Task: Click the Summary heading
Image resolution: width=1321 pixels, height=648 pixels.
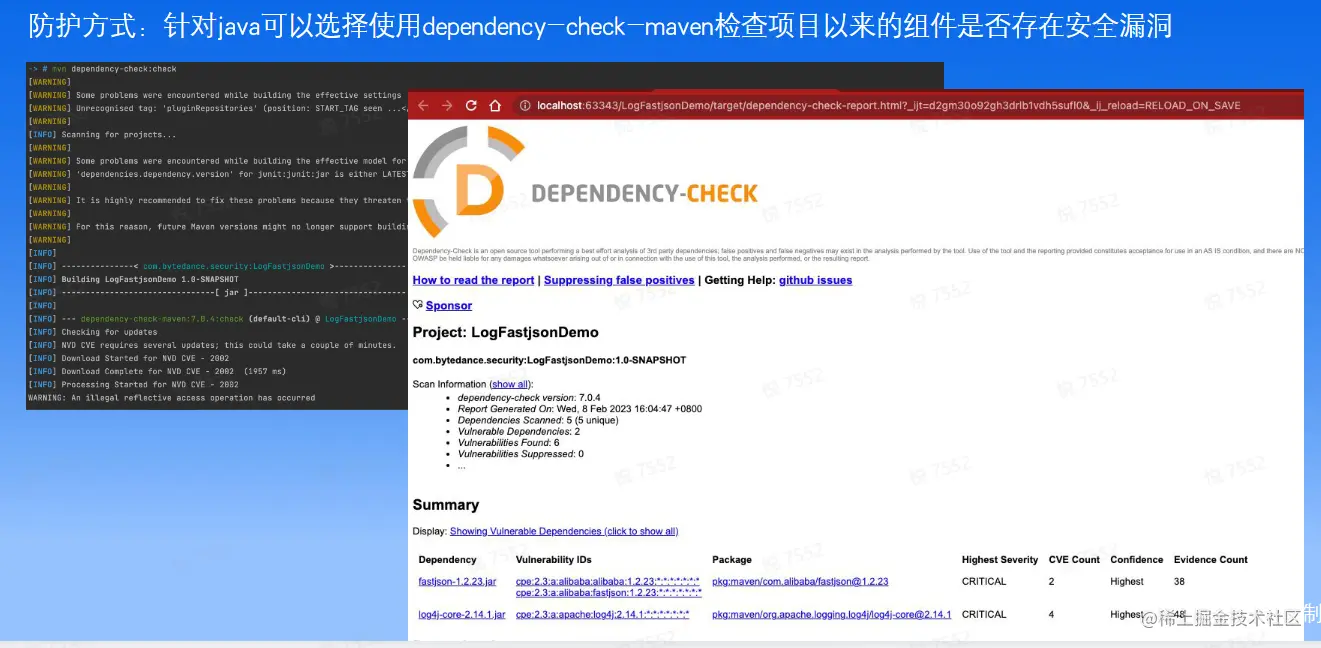Action: tap(446, 505)
